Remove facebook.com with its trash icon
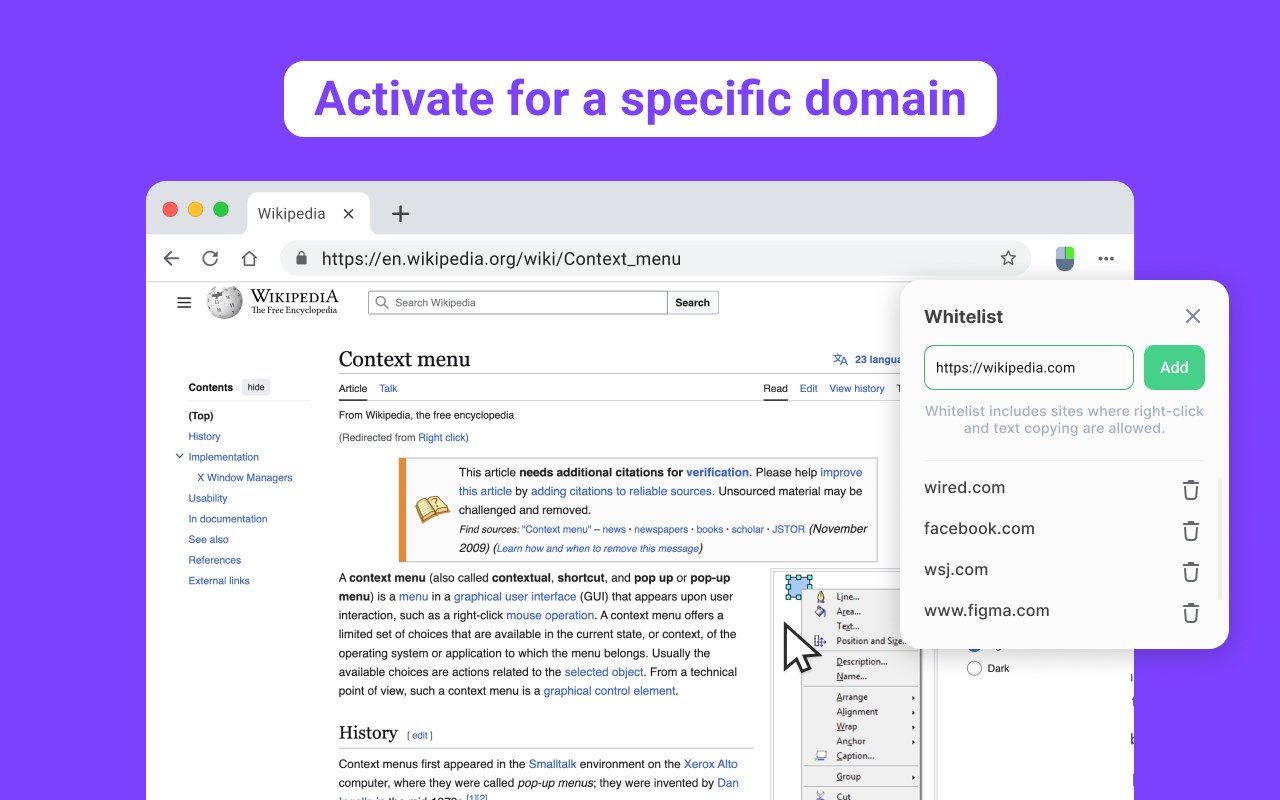Viewport: 1280px width, 800px height. [1191, 531]
